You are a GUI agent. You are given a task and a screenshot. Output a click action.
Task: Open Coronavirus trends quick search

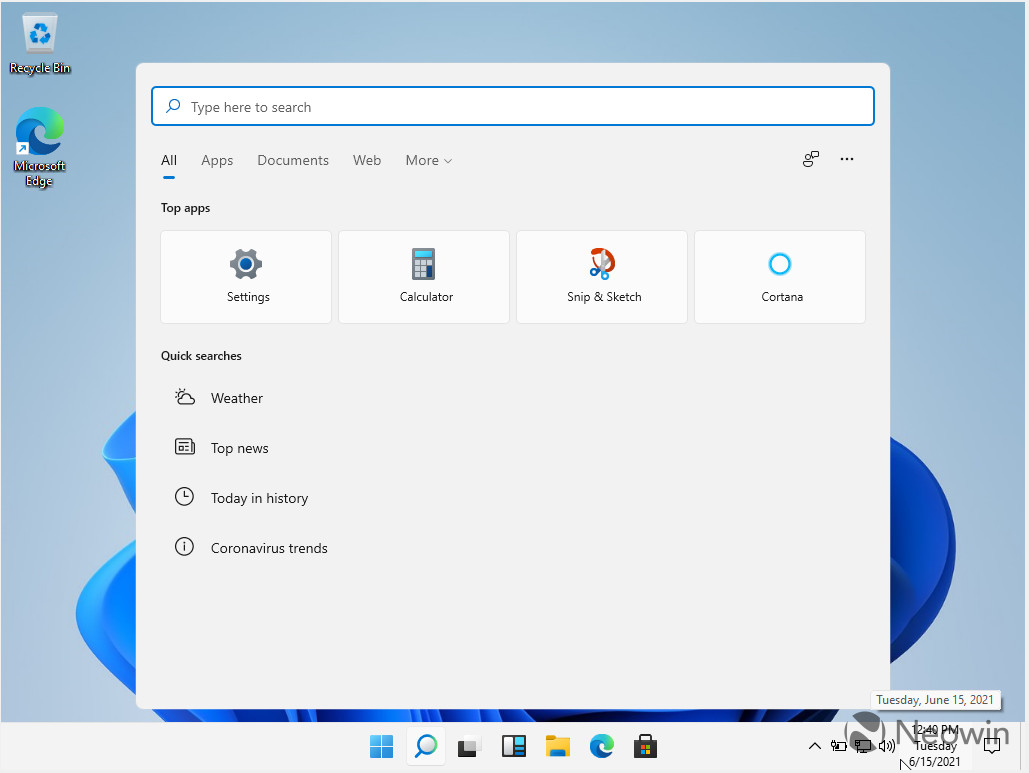(269, 548)
